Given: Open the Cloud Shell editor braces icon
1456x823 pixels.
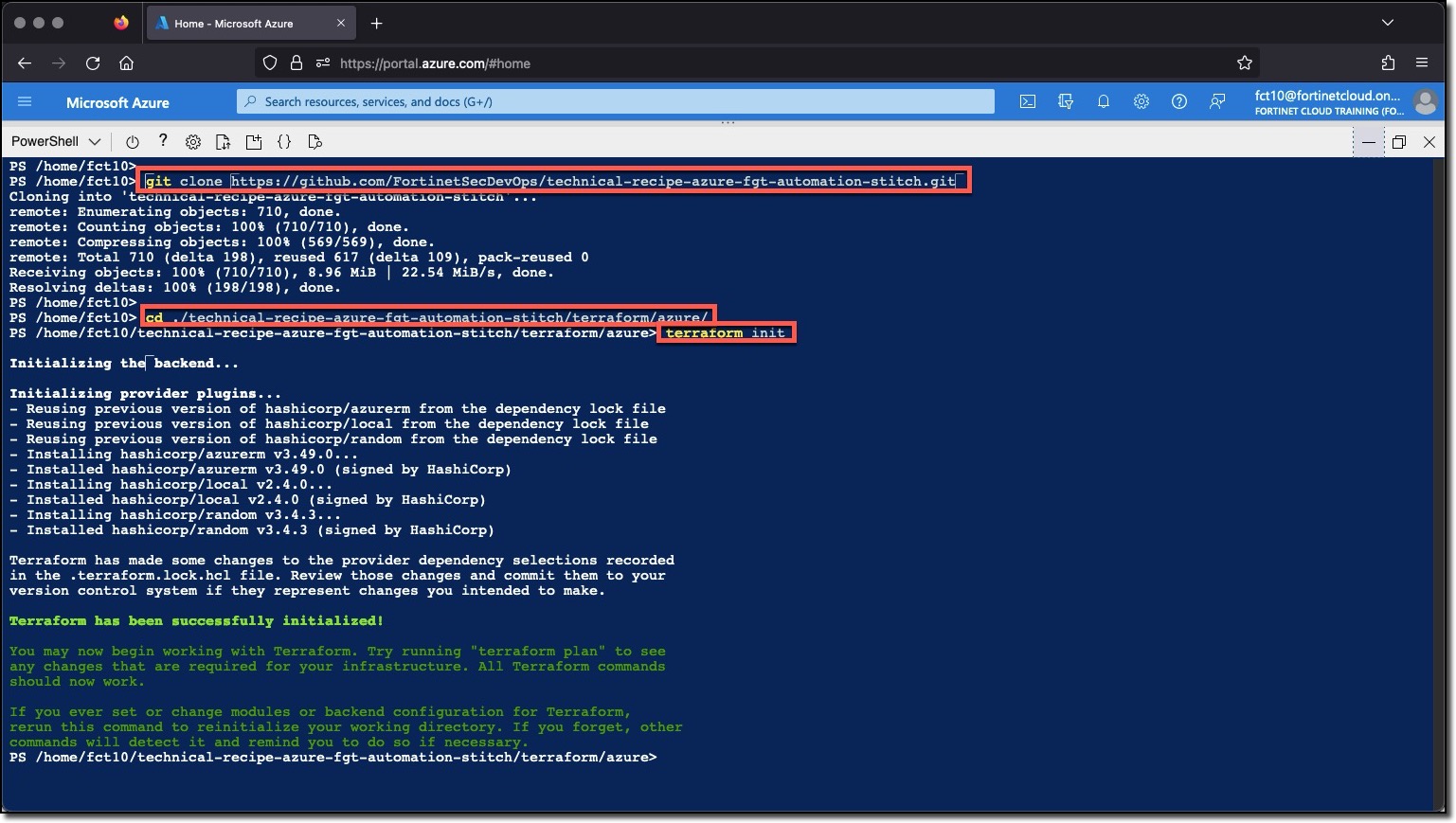Looking at the screenshot, I should click(x=284, y=142).
